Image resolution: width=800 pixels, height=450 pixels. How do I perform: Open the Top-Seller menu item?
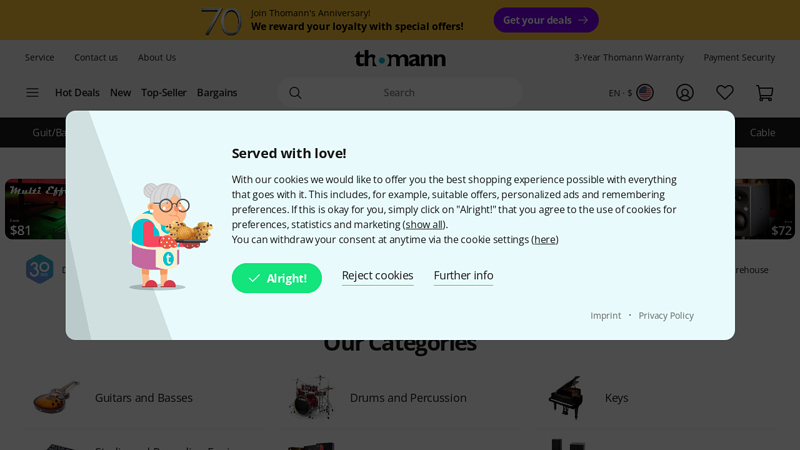[x=164, y=92]
